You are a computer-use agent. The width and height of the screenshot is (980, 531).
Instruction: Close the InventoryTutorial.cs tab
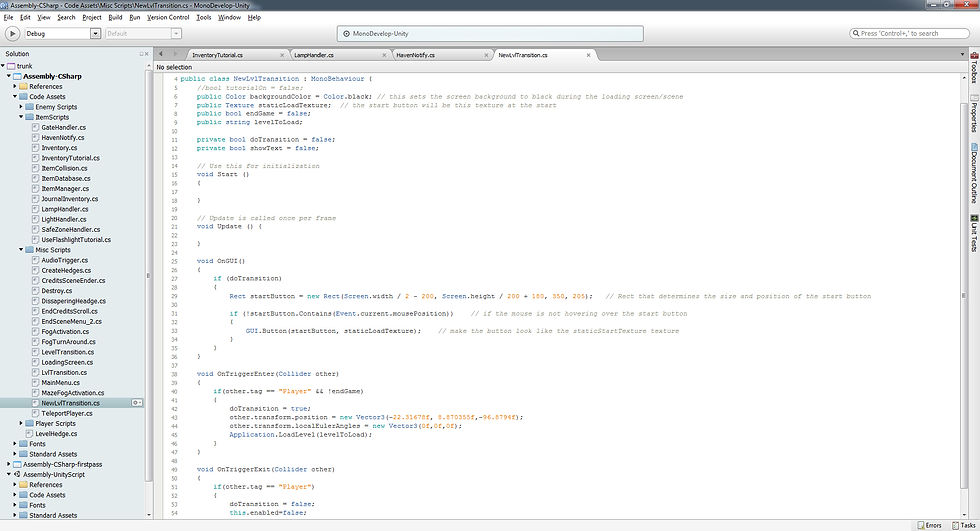tap(282, 55)
